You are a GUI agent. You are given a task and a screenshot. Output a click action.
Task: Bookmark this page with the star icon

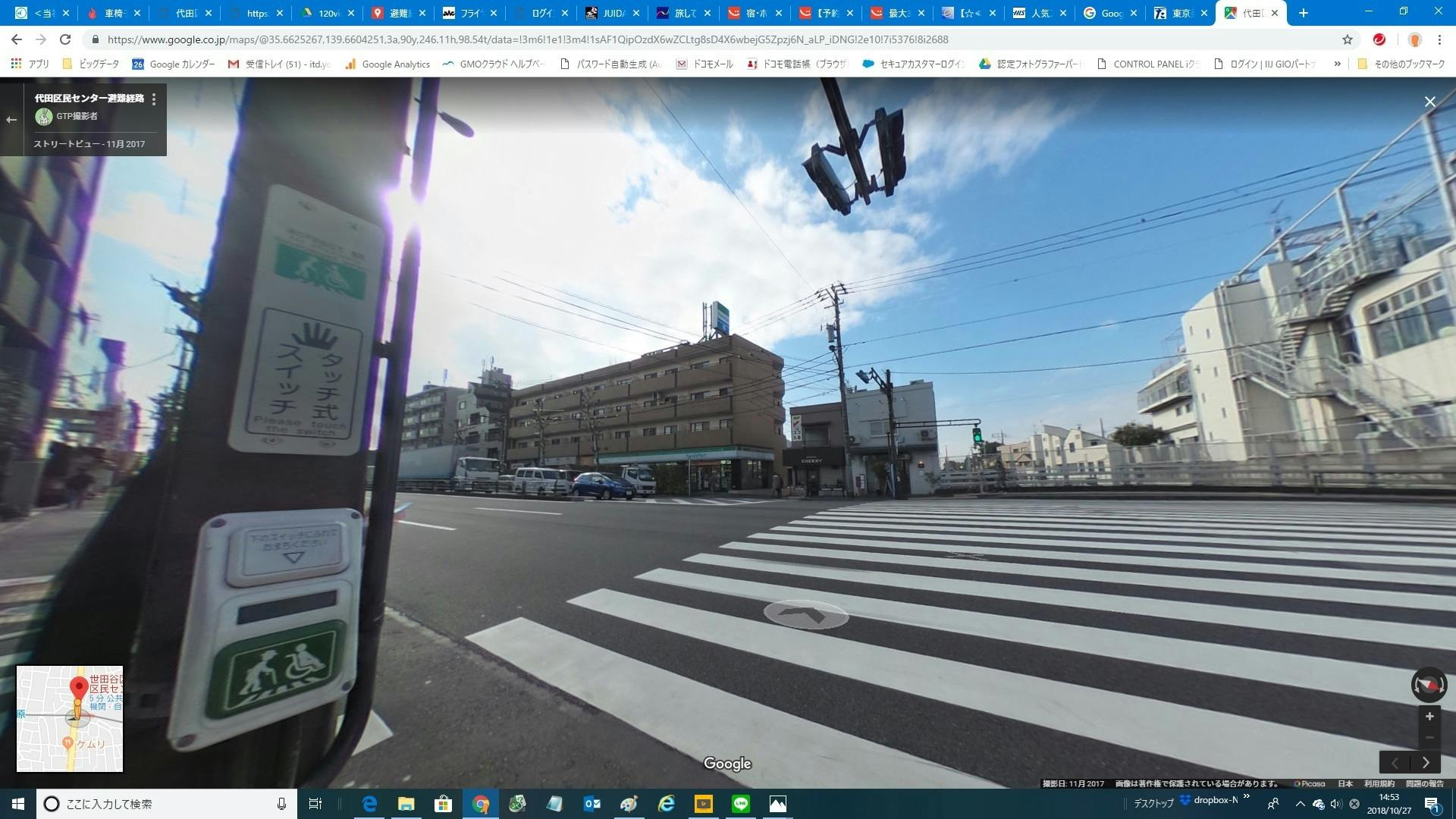coord(1348,39)
